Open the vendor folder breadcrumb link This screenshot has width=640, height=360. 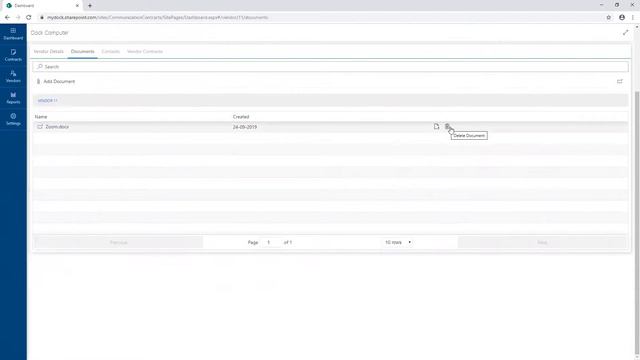click(x=47, y=100)
